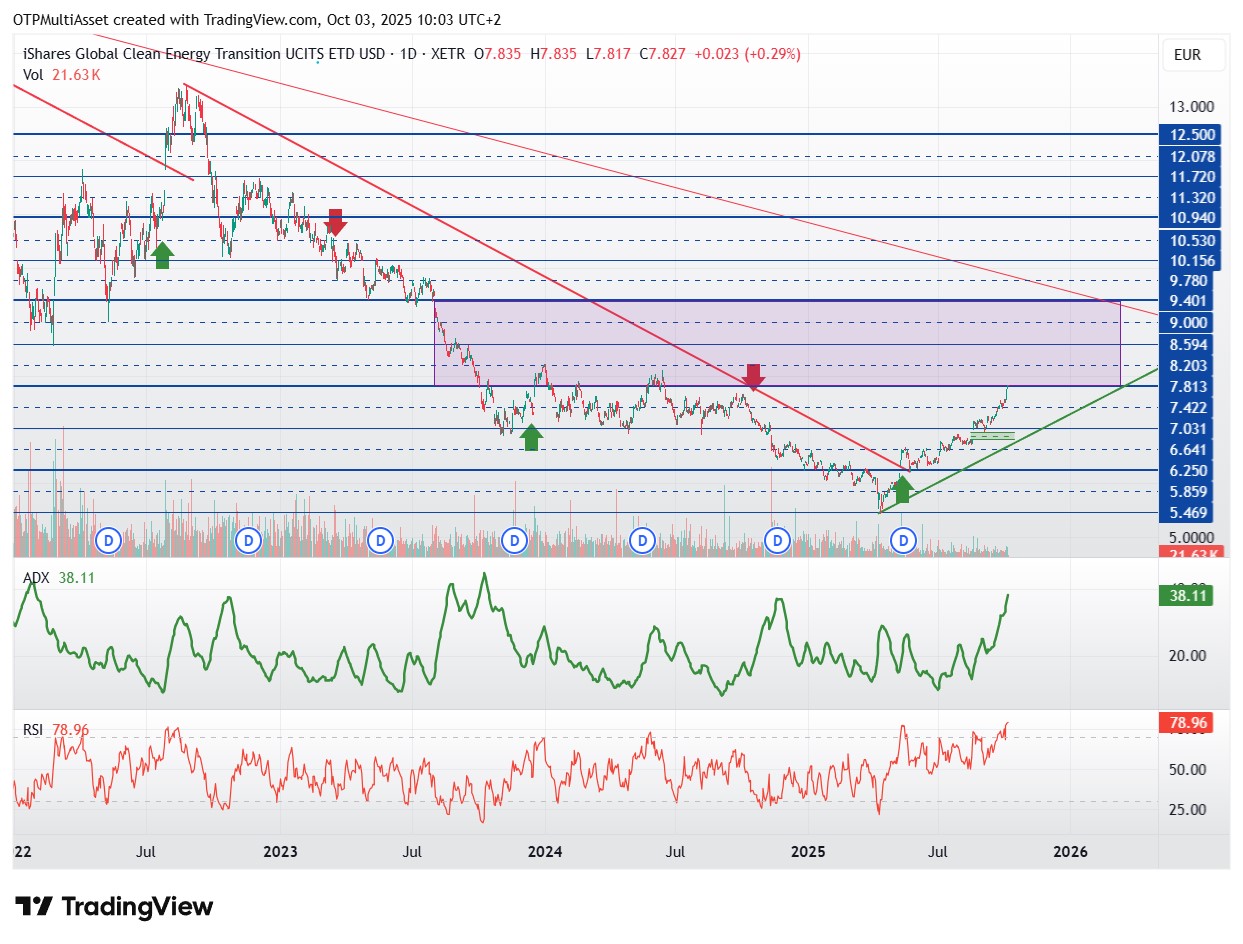Select the ADX indicator label
Screen dimensions: 1243x944
(34, 578)
